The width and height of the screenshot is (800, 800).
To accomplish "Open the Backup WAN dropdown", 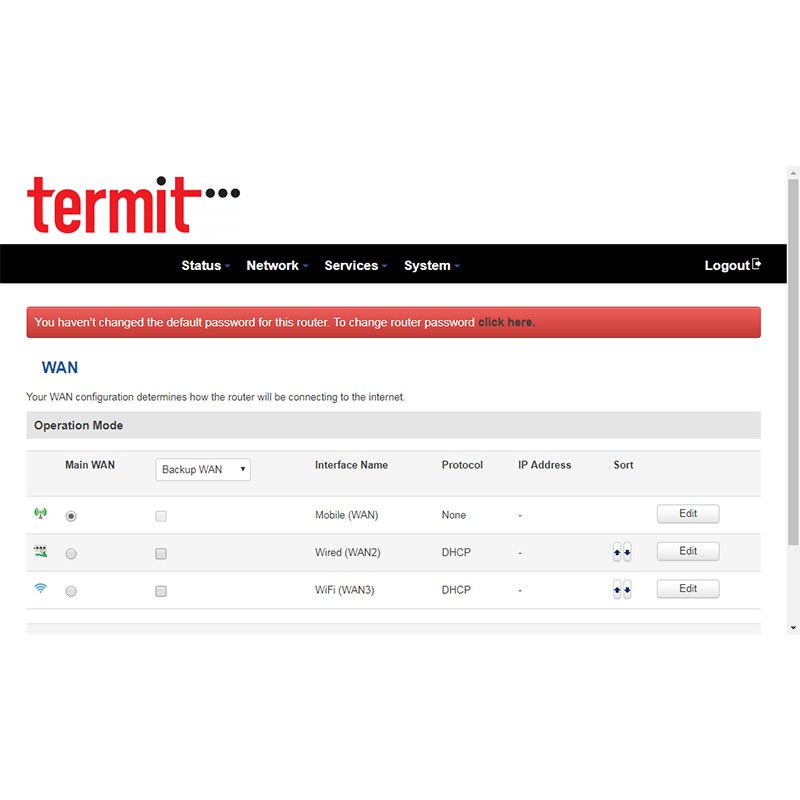I will coord(202,470).
